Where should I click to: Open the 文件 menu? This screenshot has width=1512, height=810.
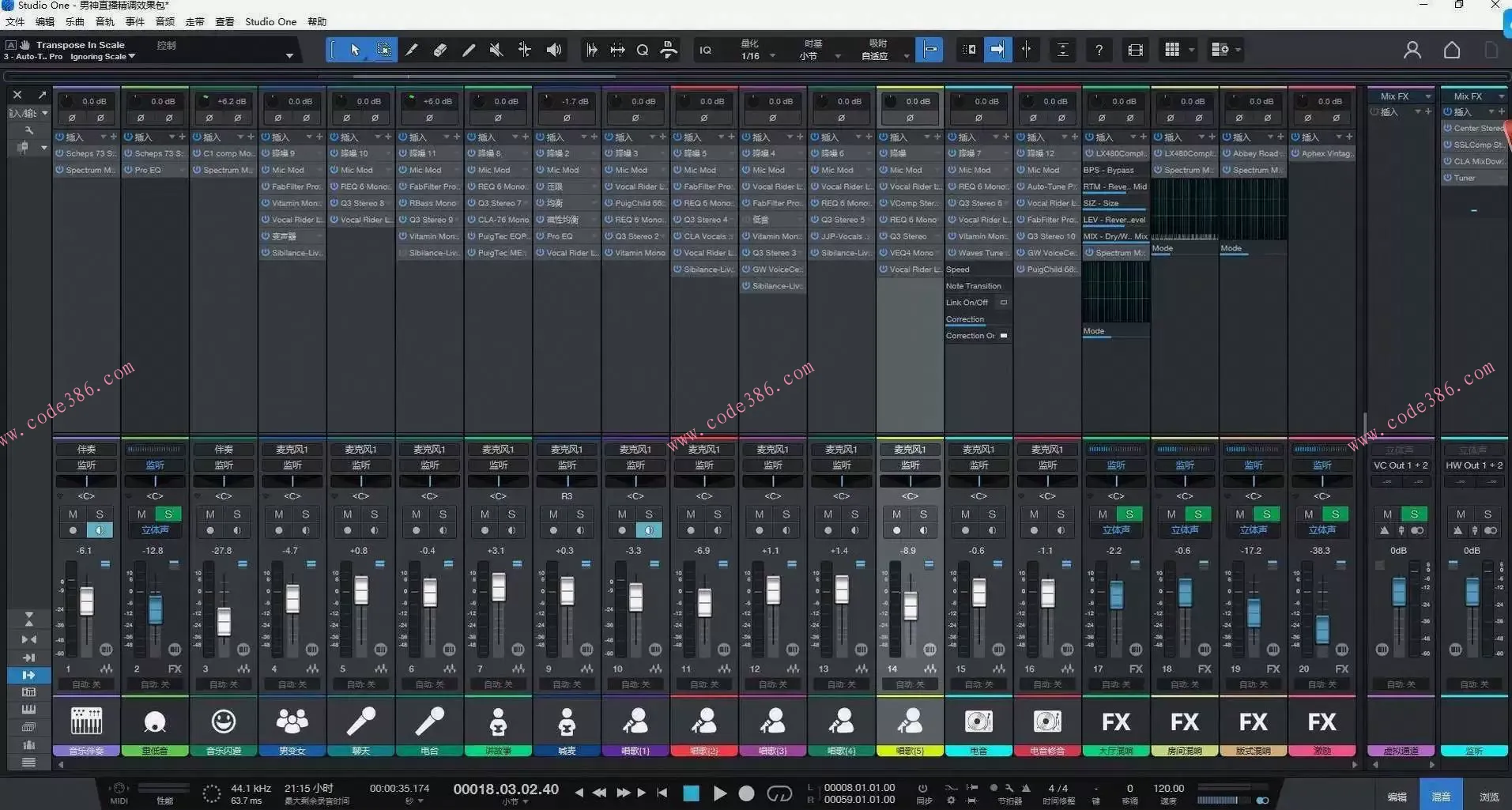(x=14, y=21)
